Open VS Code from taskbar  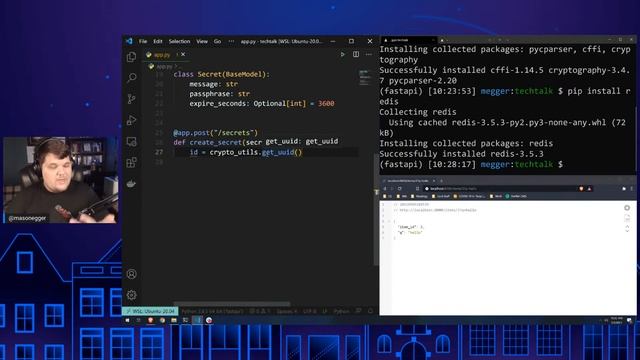click(x=198, y=320)
